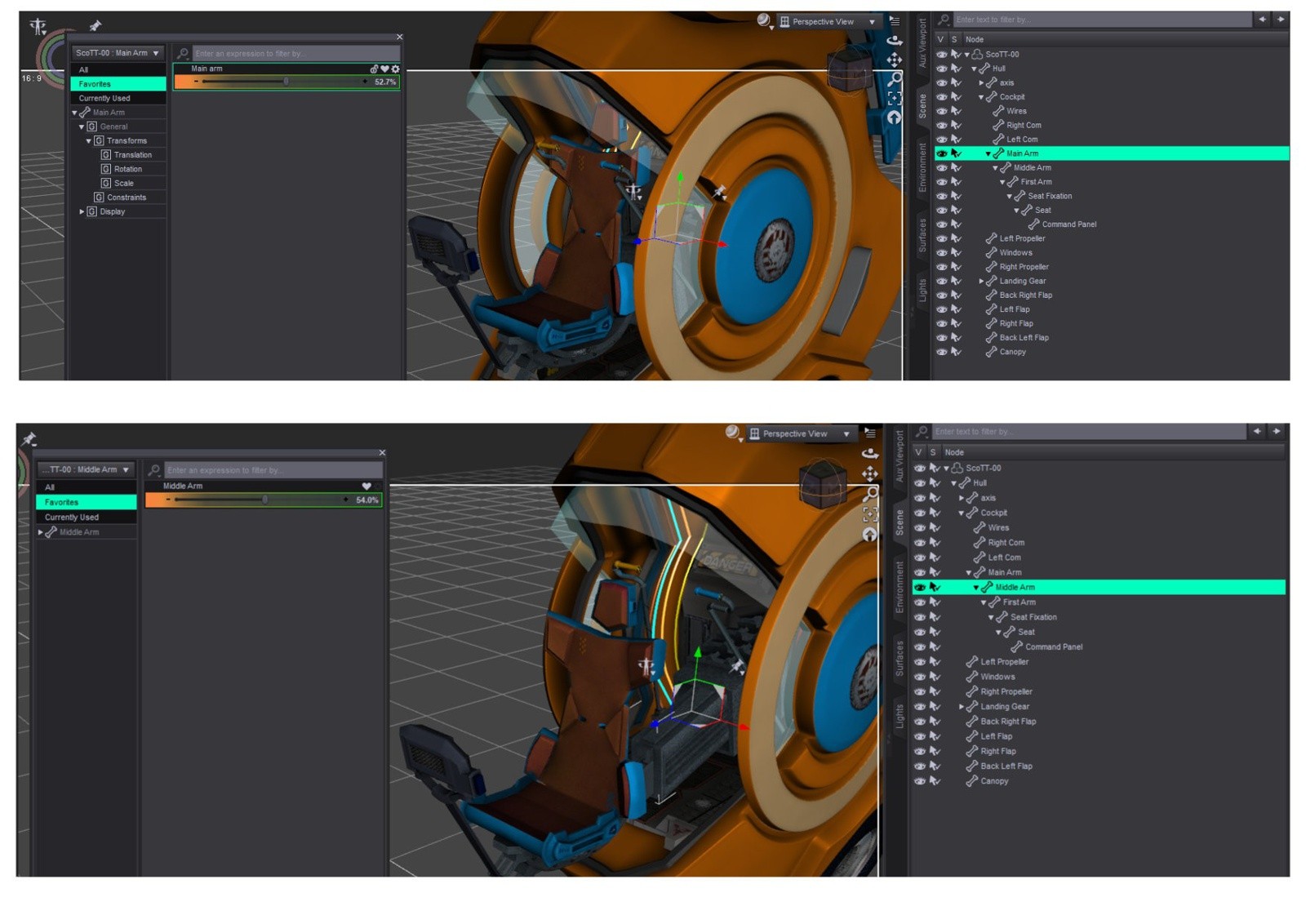This screenshot has height=924, width=1306.
Task: Select Currently Used in top parameters popup
Action: point(118,99)
